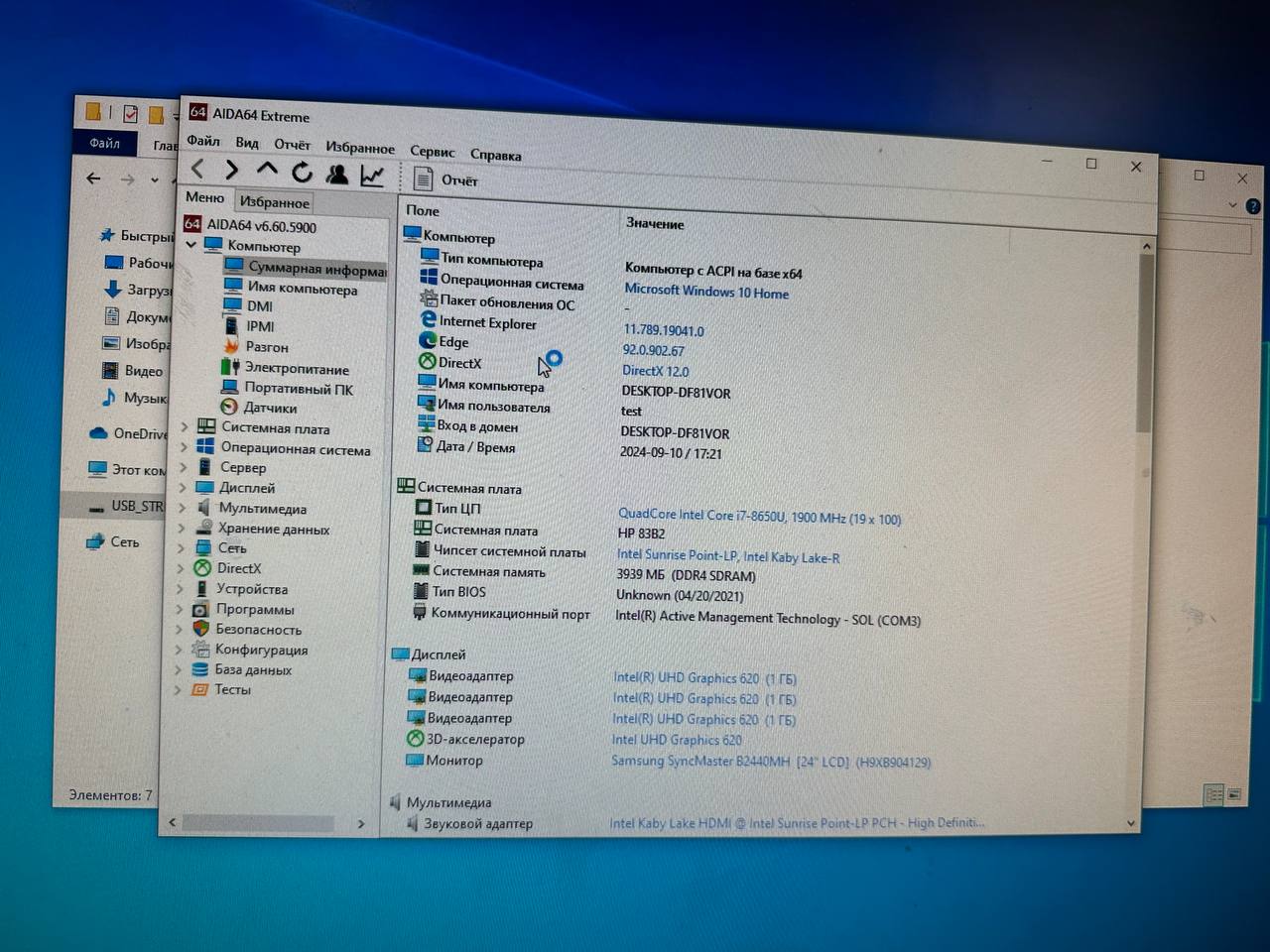Click the Поле column header

pyautogui.click(x=423, y=210)
